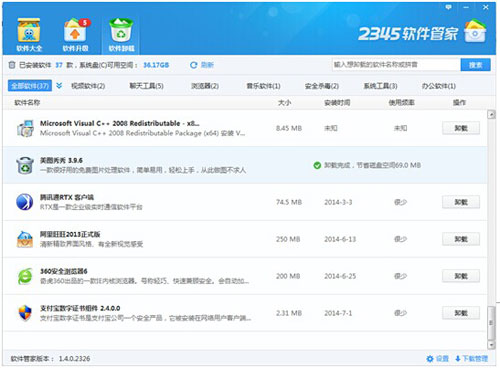Click the recycle bin icon of 美图秀秀 3.9.6
This screenshot has width=500, height=368.
[x=25, y=165]
